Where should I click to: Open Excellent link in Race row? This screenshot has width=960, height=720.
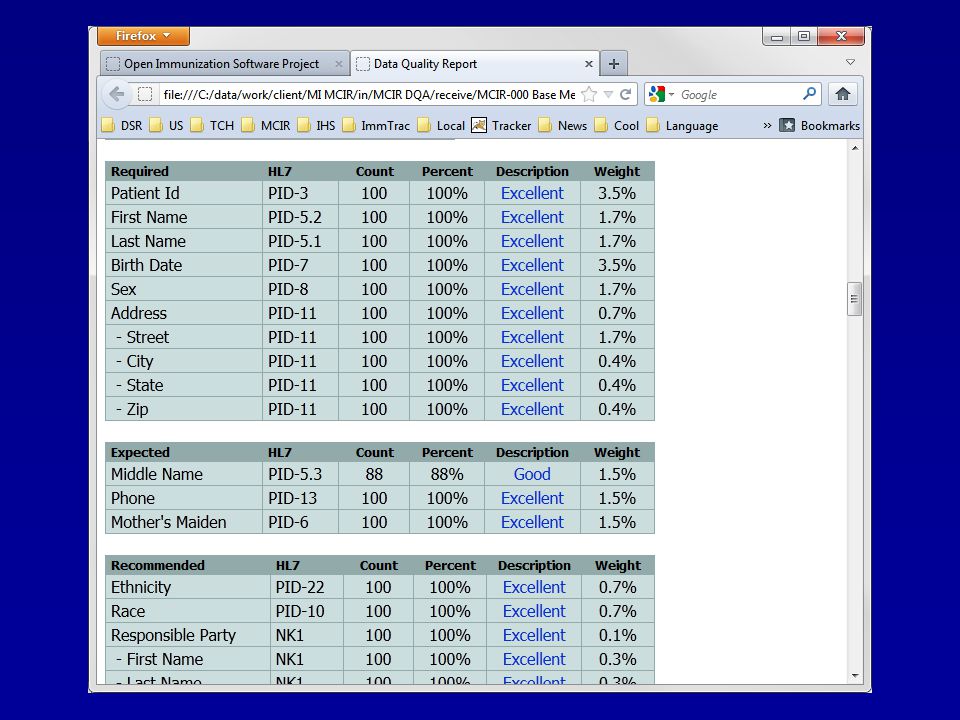pyautogui.click(x=534, y=610)
